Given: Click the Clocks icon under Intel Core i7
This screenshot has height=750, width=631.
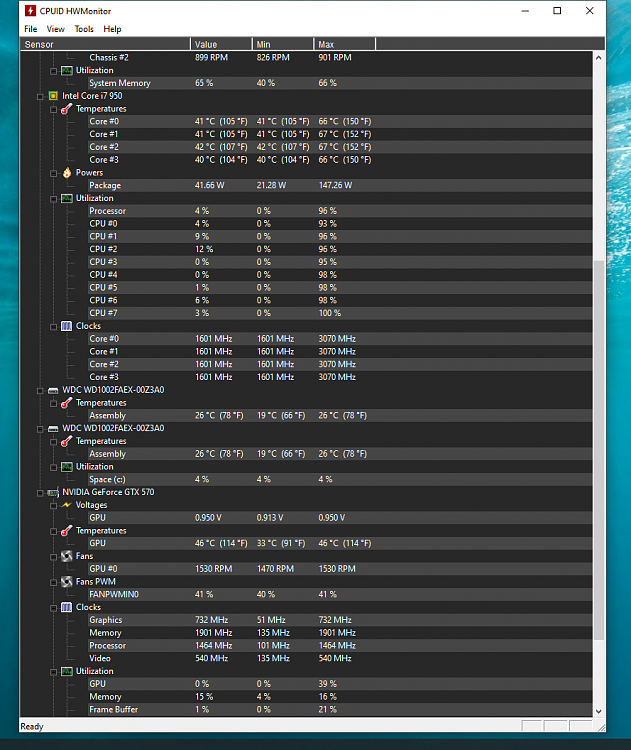Looking at the screenshot, I should [x=66, y=326].
